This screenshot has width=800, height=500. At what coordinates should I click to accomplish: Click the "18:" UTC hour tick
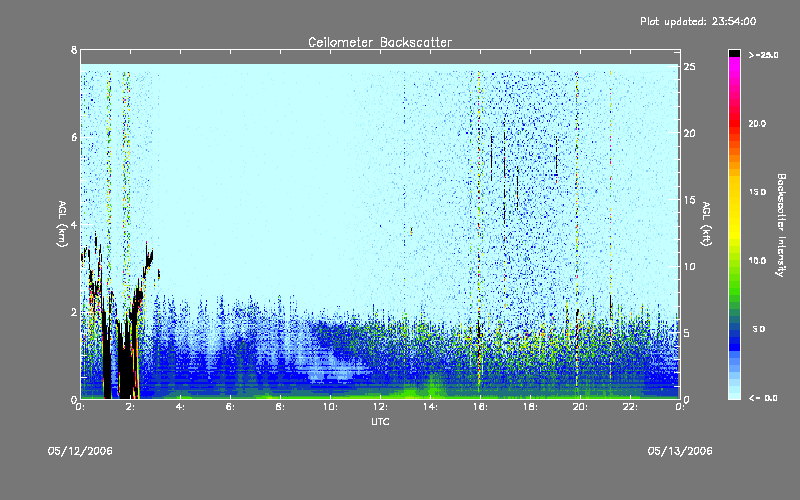pos(530,407)
